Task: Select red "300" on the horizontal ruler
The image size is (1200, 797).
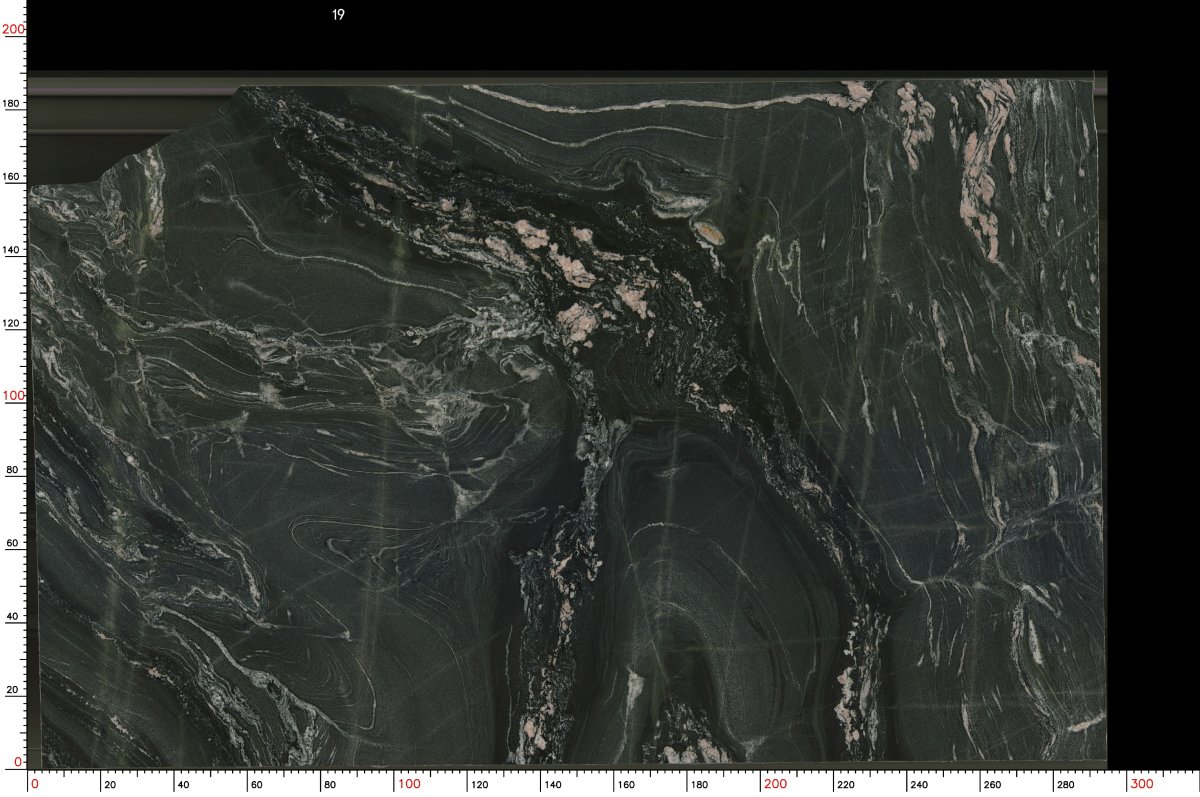Action: click(x=1142, y=783)
